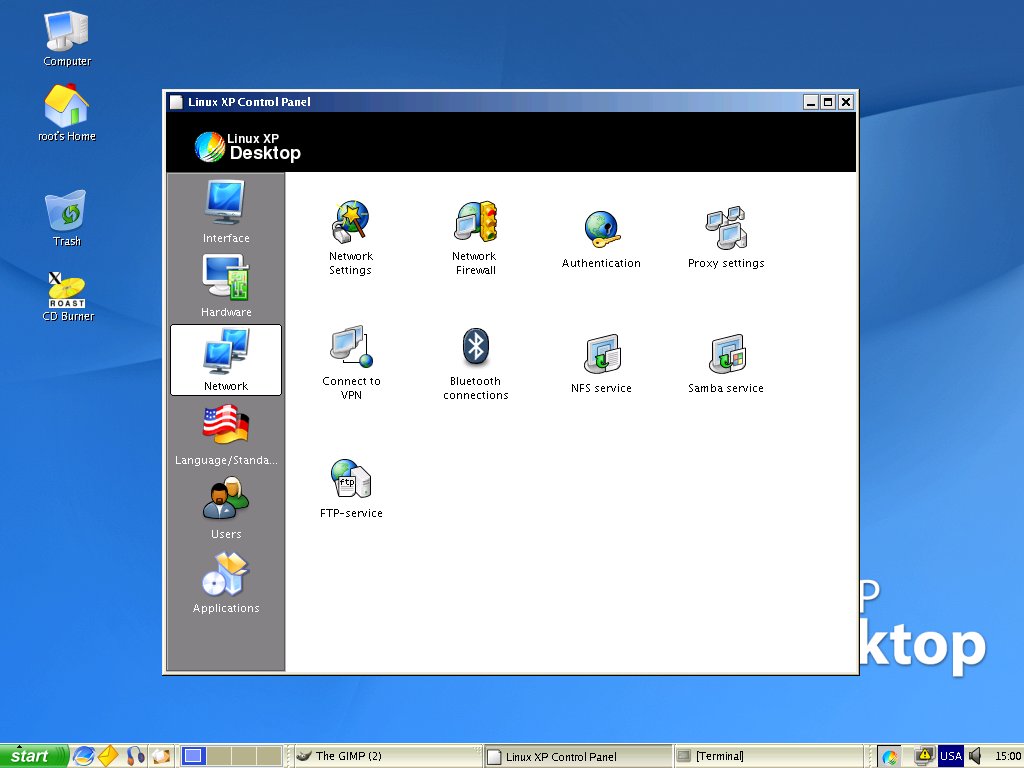Open Proxy settings

click(x=726, y=238)
